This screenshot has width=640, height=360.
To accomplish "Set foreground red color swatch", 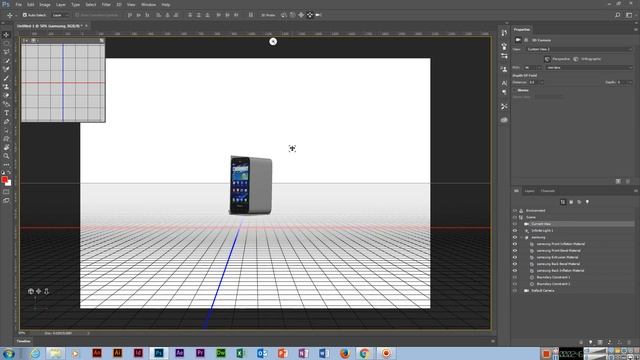I will (4, 179).
